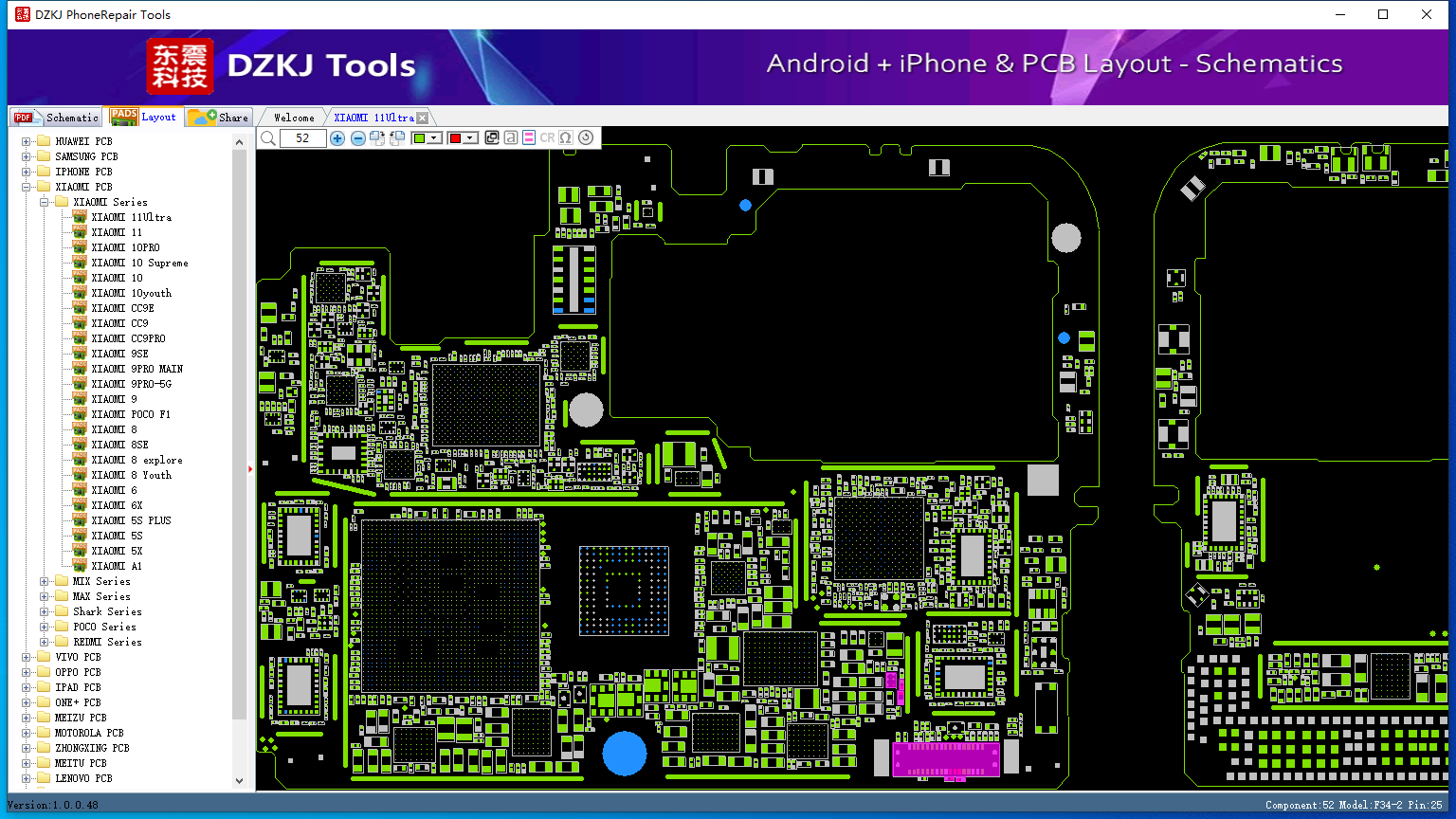Open the XIAOMI 5S PLUS layout file icon
Image resolution: width=1456 pixels, height=819 pixels.
point(80,520)
